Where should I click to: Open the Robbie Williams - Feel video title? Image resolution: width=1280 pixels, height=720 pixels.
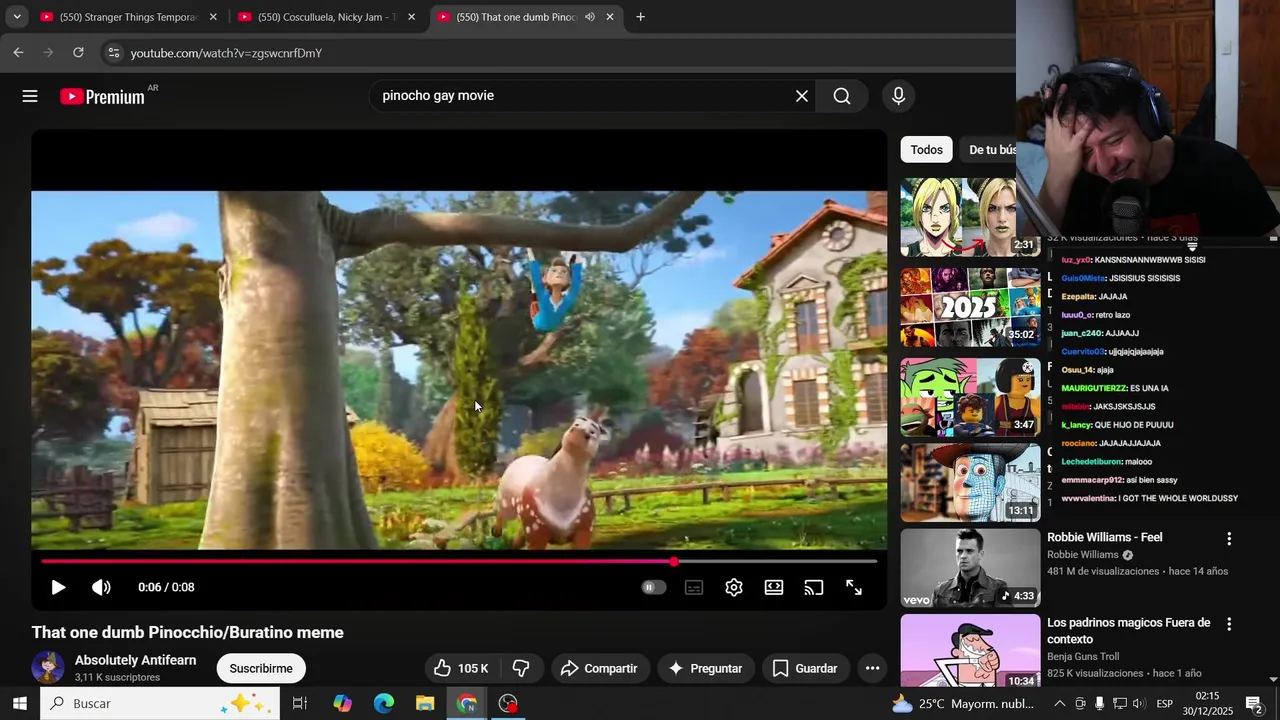(x=1104, y=537)
